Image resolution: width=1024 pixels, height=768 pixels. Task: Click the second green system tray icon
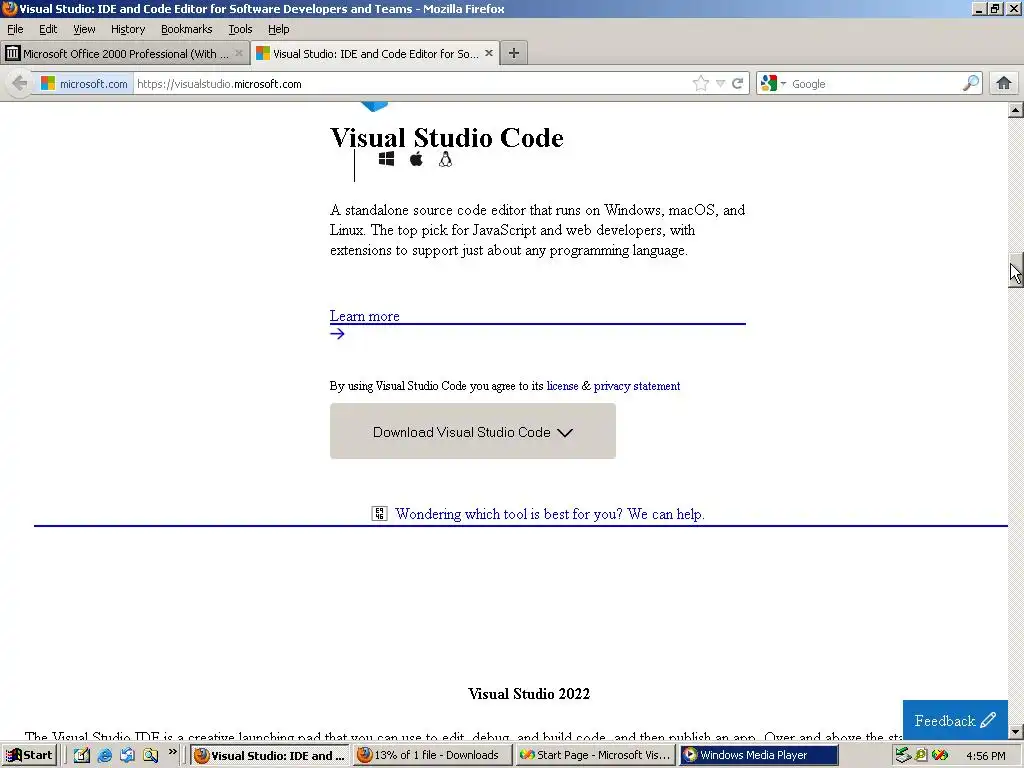(921, 755)
